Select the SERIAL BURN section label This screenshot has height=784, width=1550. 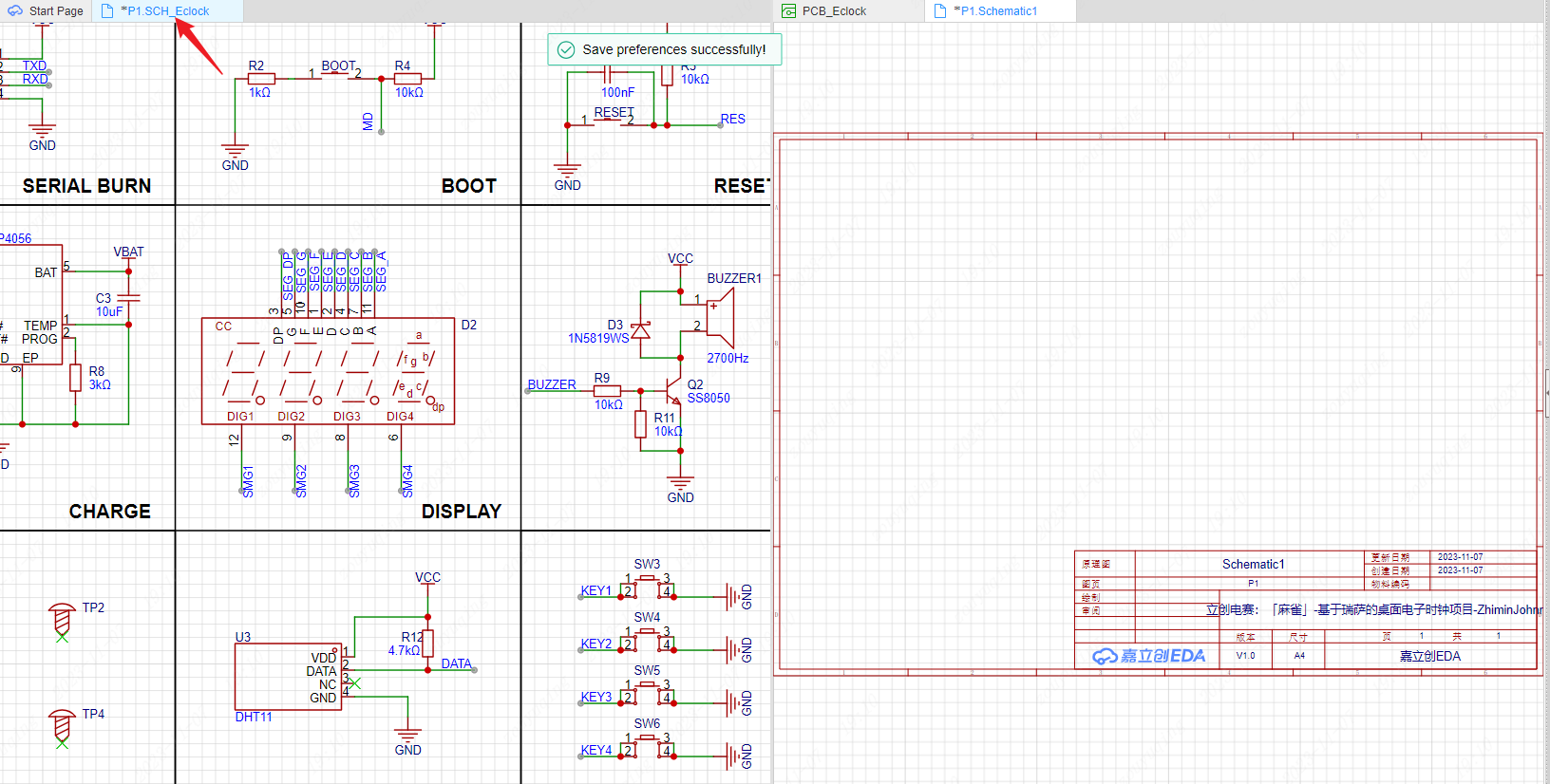coord(86,186)
